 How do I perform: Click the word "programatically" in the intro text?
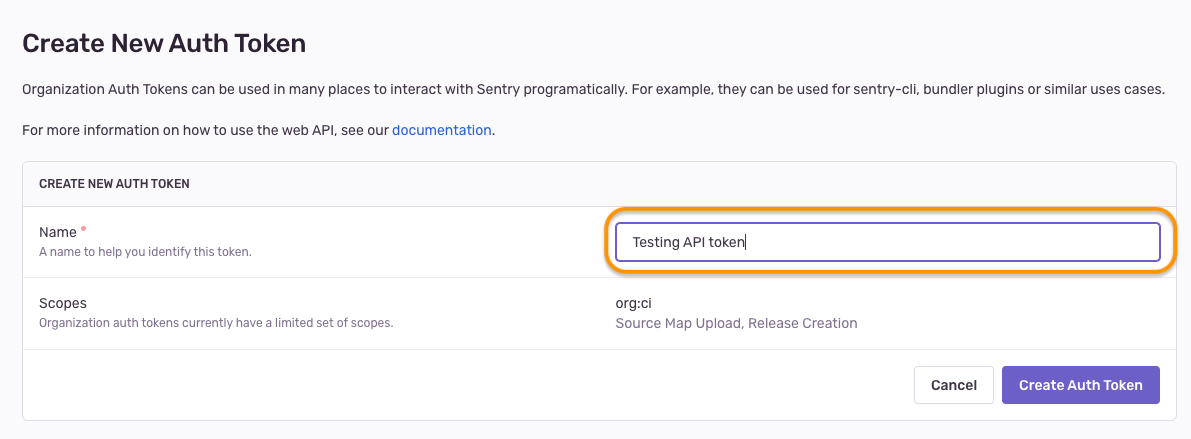coord(564,89)
